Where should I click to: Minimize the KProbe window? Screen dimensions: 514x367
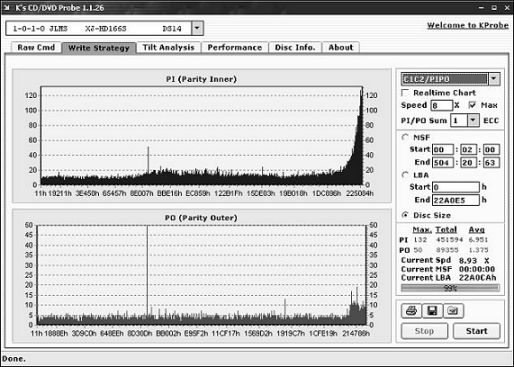click(481, 7)
